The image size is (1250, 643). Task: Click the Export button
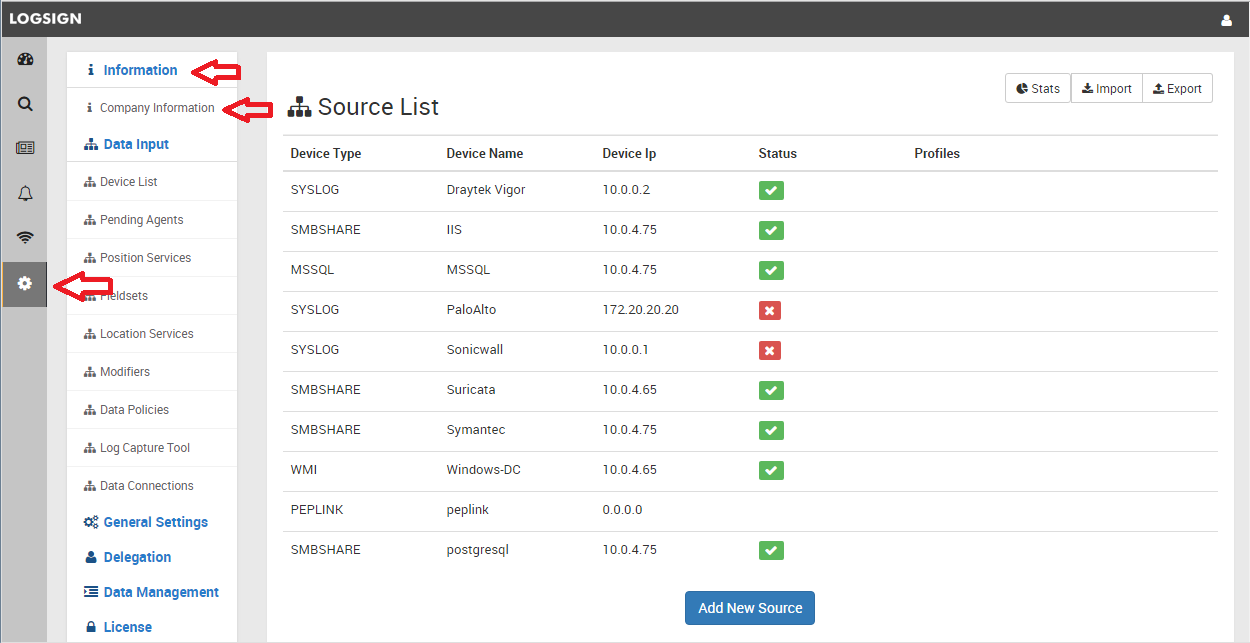tap(1177, 88)
